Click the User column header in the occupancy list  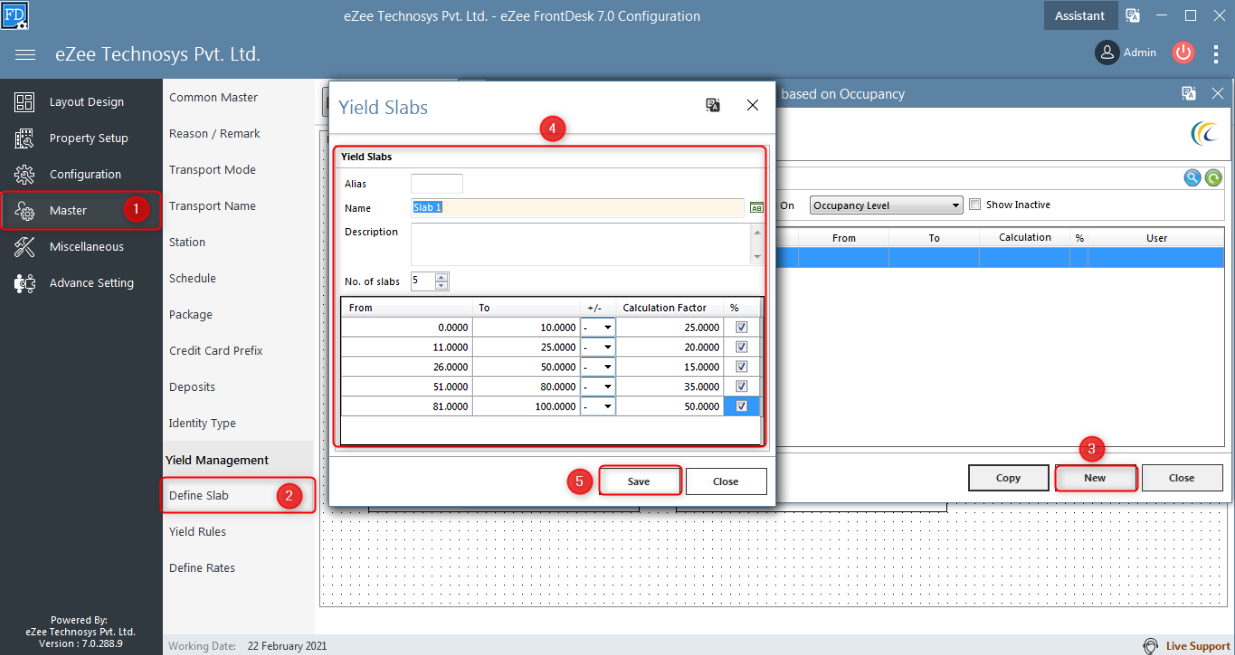click(x=1156, y=238)
